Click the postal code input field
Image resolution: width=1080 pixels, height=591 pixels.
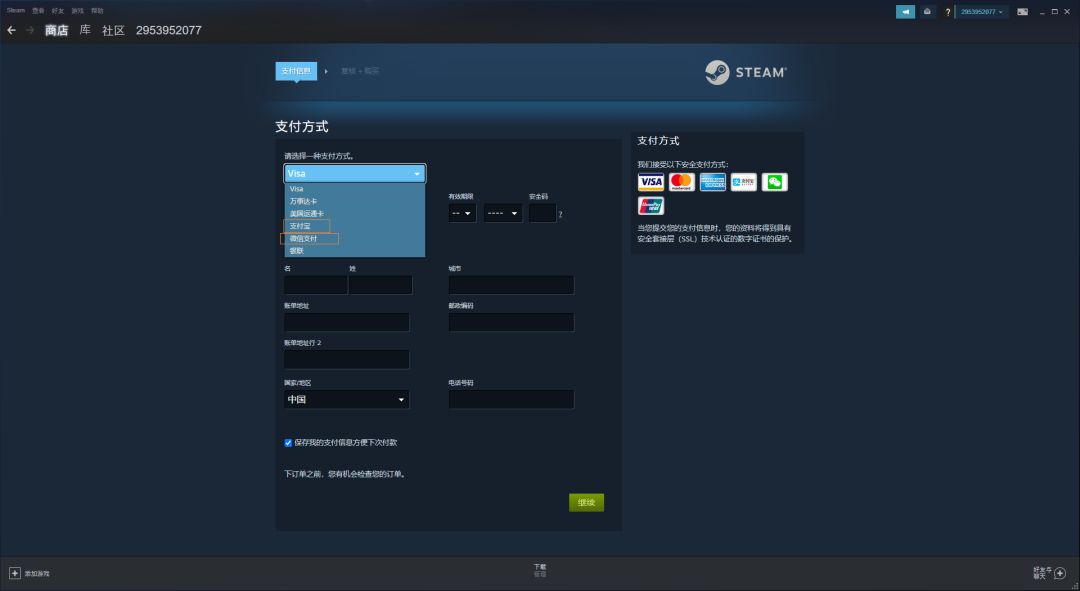[511, 322]
